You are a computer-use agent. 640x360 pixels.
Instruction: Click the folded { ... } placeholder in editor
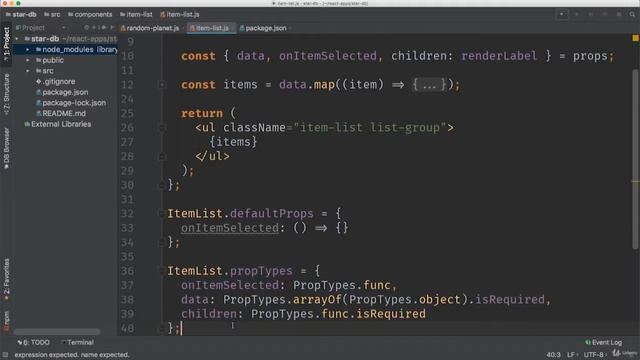[x=429, y=85]
